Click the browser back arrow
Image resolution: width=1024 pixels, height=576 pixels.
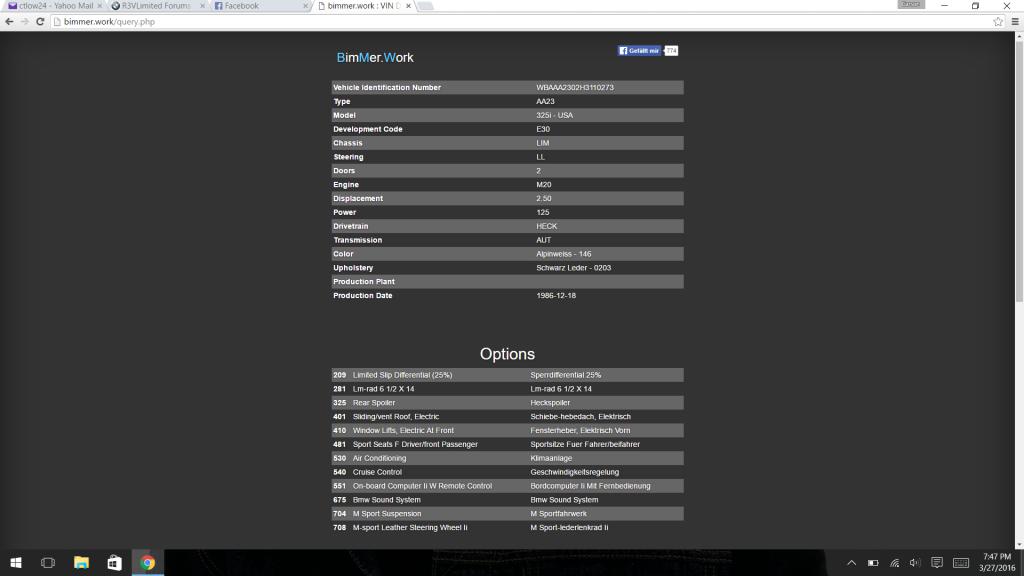click(9, 22)
